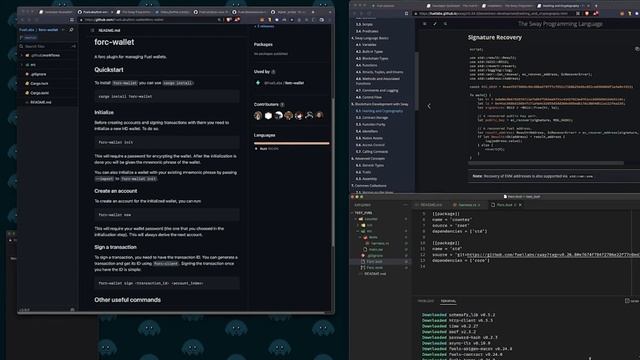
Task: Open first contributor avatar on GitHub
Action: tap(258, 116)
